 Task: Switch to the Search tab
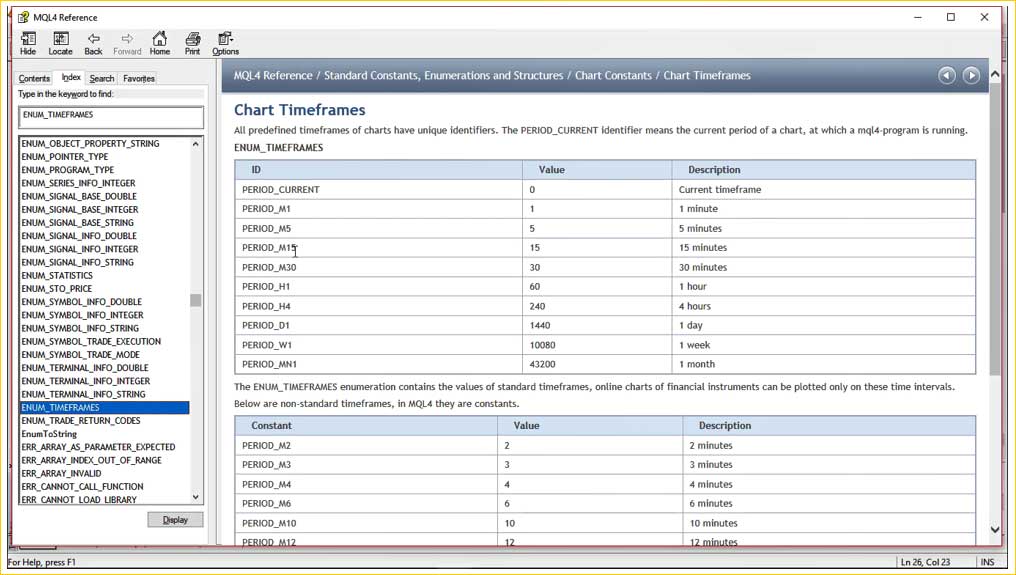click(x=102, y=78)
